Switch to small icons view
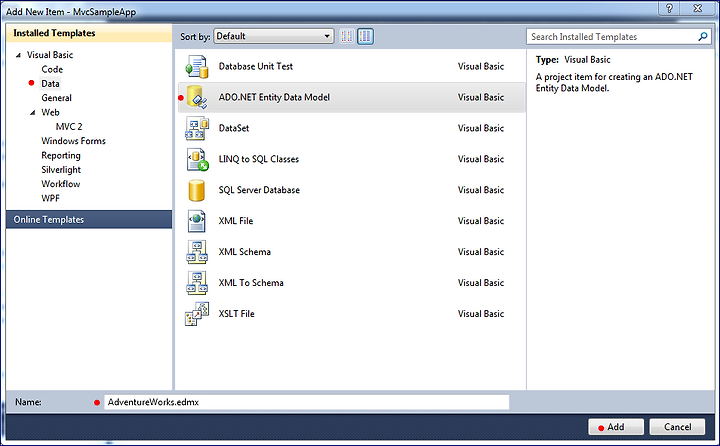 click(x=347, y=36)
